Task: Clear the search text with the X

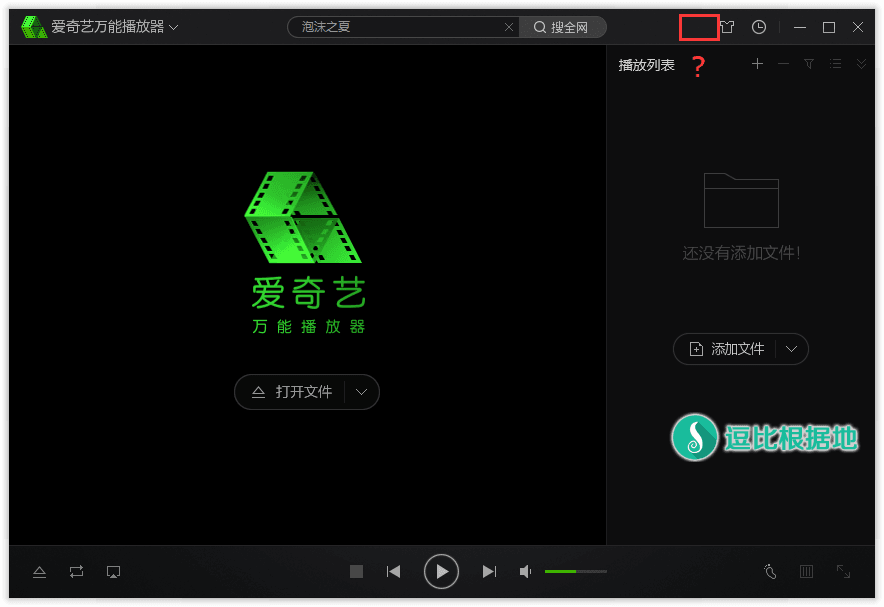Action: (509, 27)
